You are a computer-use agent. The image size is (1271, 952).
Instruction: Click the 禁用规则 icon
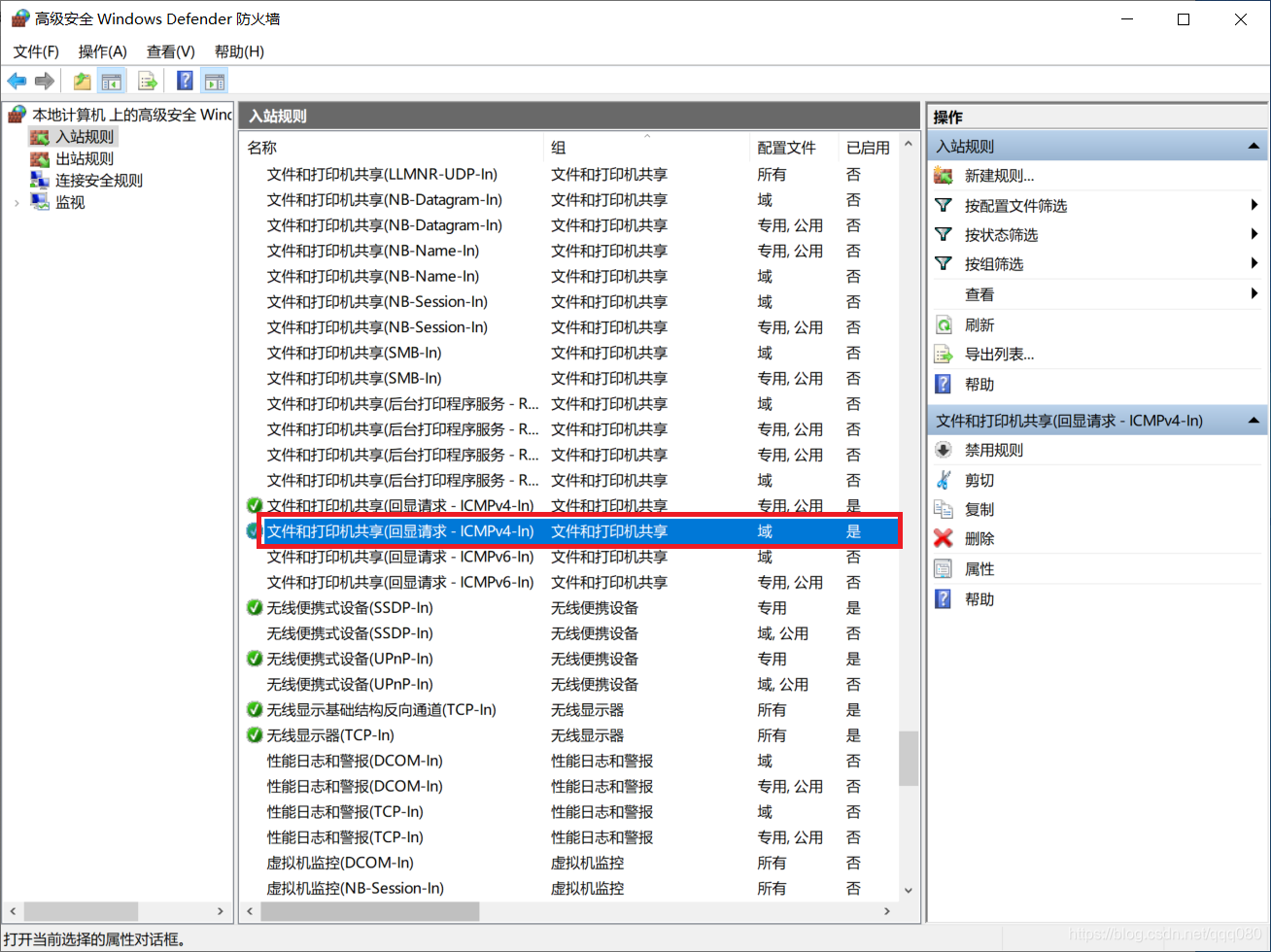coord(944,450)
